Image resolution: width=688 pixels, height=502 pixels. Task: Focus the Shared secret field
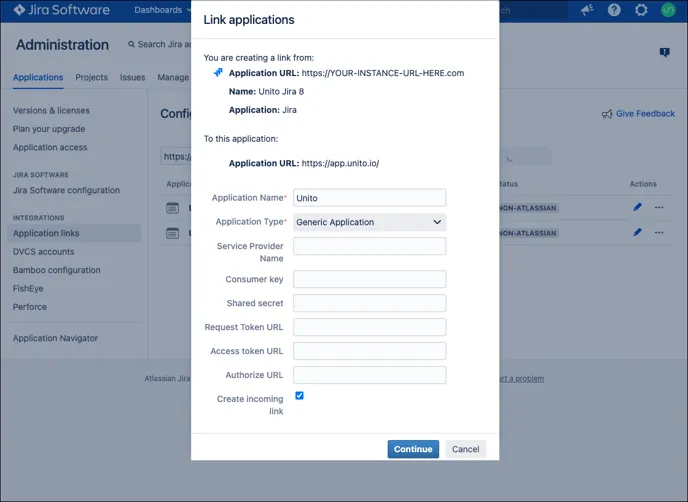[369, 303]
